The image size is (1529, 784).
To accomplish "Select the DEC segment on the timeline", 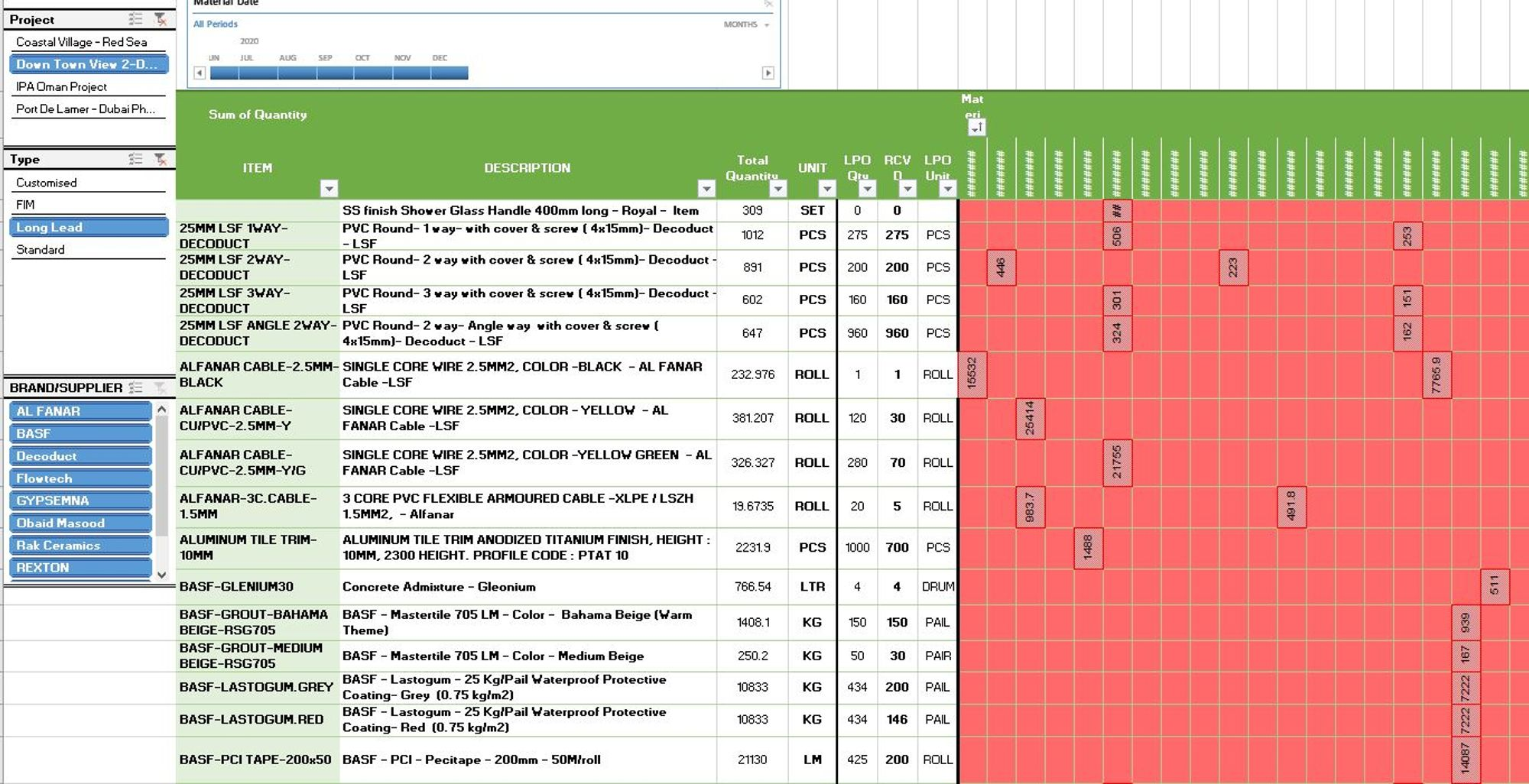I will tap(450, 73).
